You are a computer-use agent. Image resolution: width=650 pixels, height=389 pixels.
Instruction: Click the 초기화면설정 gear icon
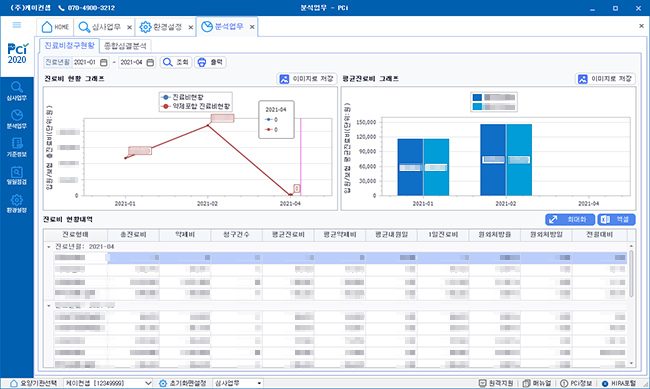(x=163, y=383)
